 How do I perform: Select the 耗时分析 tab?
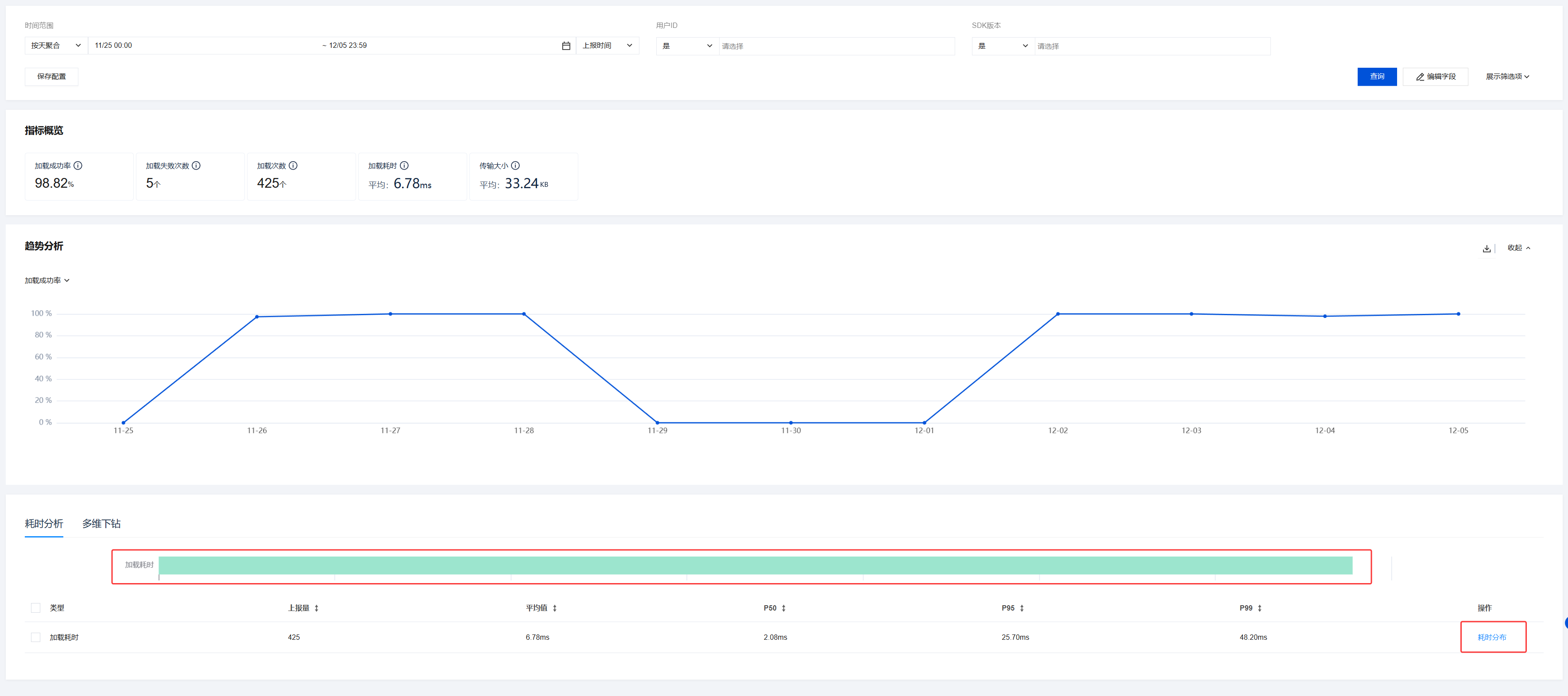(44, 523)
